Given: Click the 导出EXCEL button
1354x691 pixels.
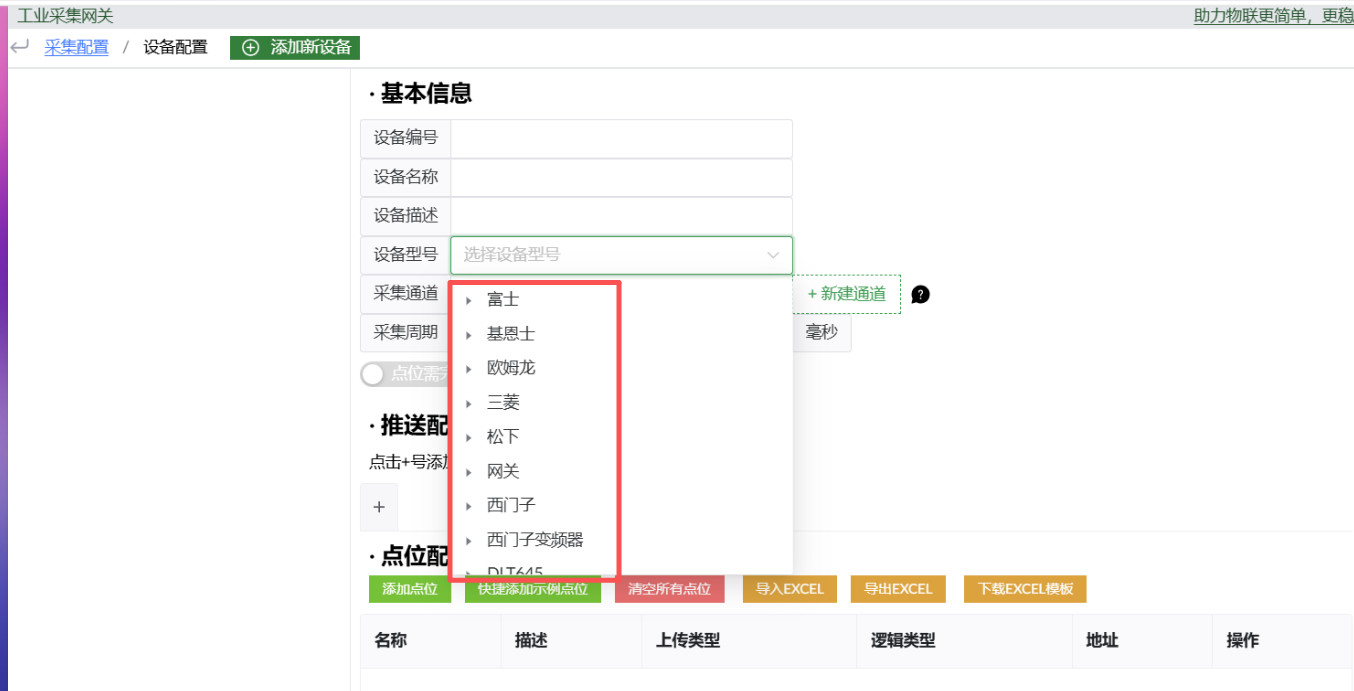Looking at the screenshot, I should pos(898,589).
